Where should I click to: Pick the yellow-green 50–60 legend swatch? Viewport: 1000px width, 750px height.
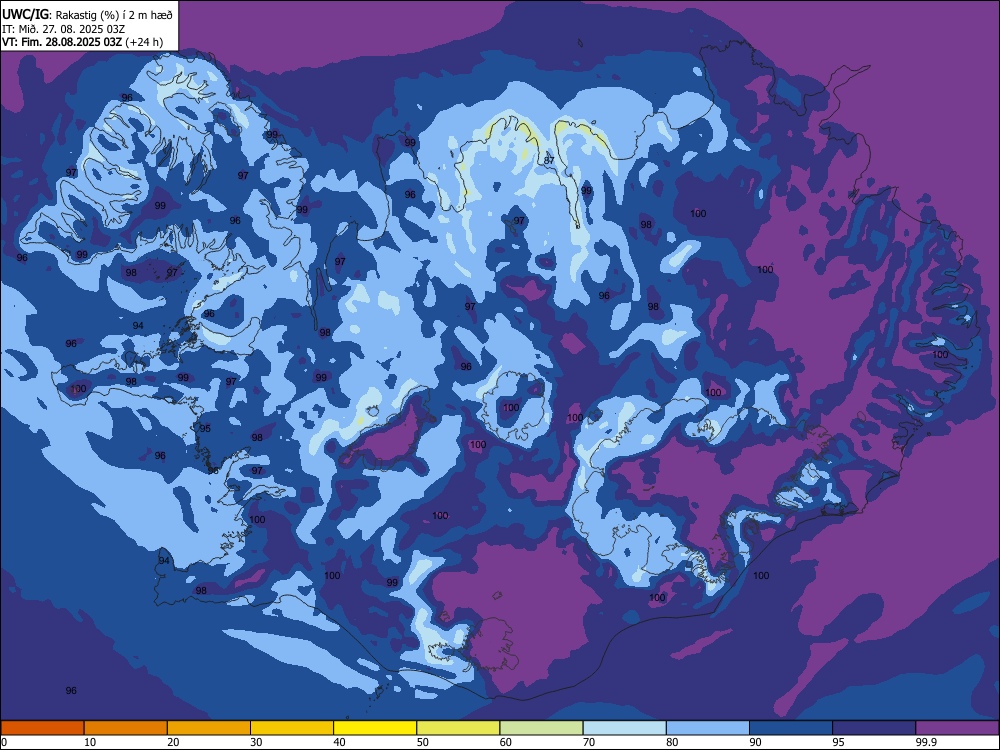458,728
